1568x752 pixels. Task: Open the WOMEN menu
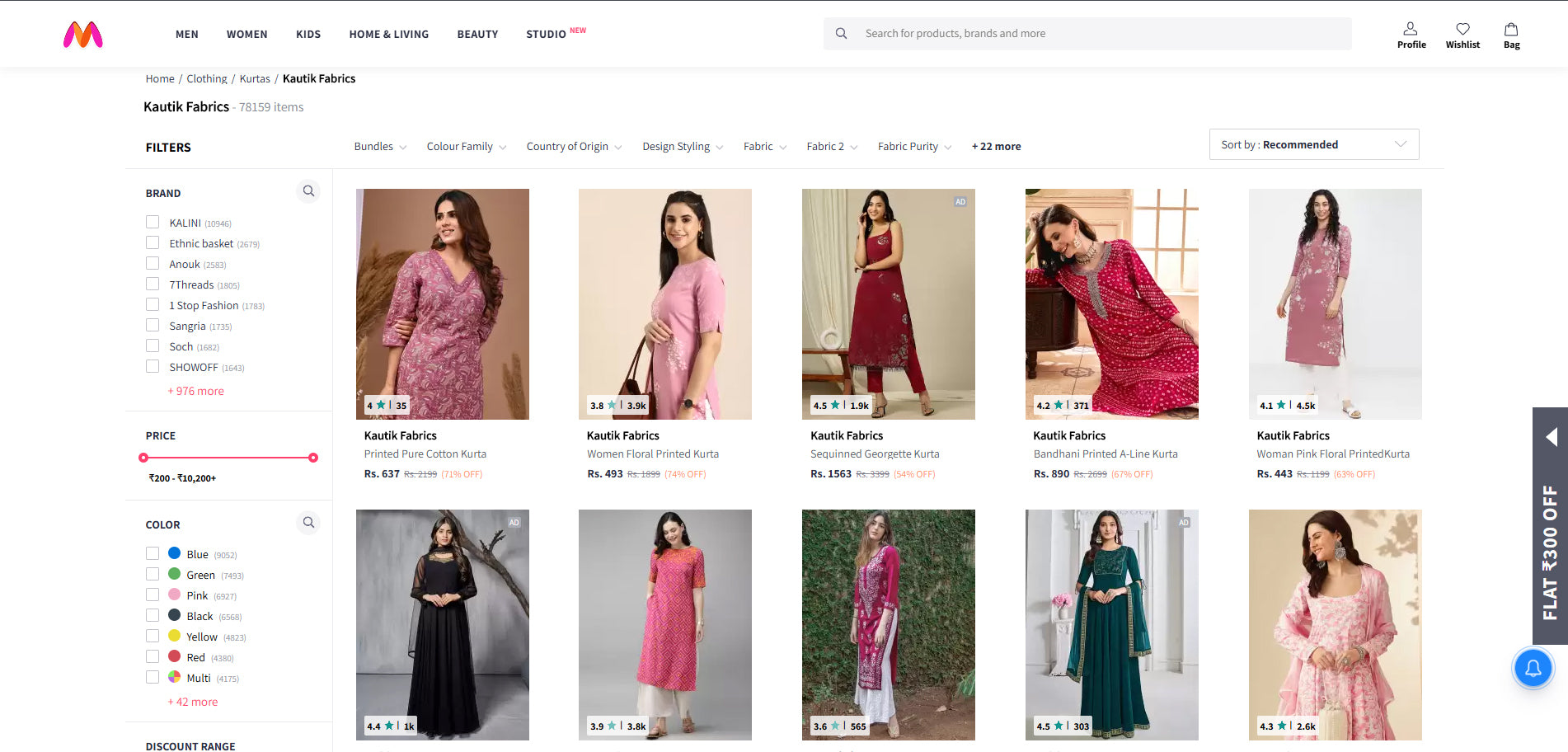(x=246, y=35)
